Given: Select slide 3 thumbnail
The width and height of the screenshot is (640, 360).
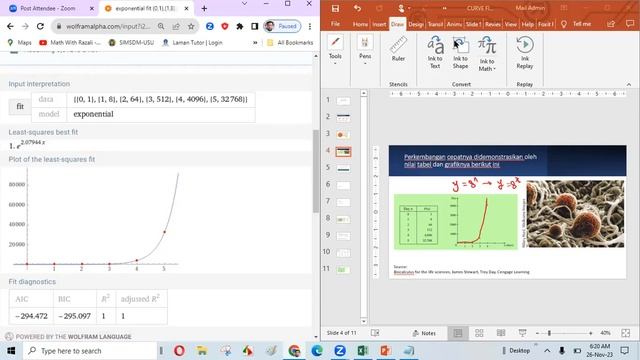Looking at the screenshot, I should click(343, 134).
